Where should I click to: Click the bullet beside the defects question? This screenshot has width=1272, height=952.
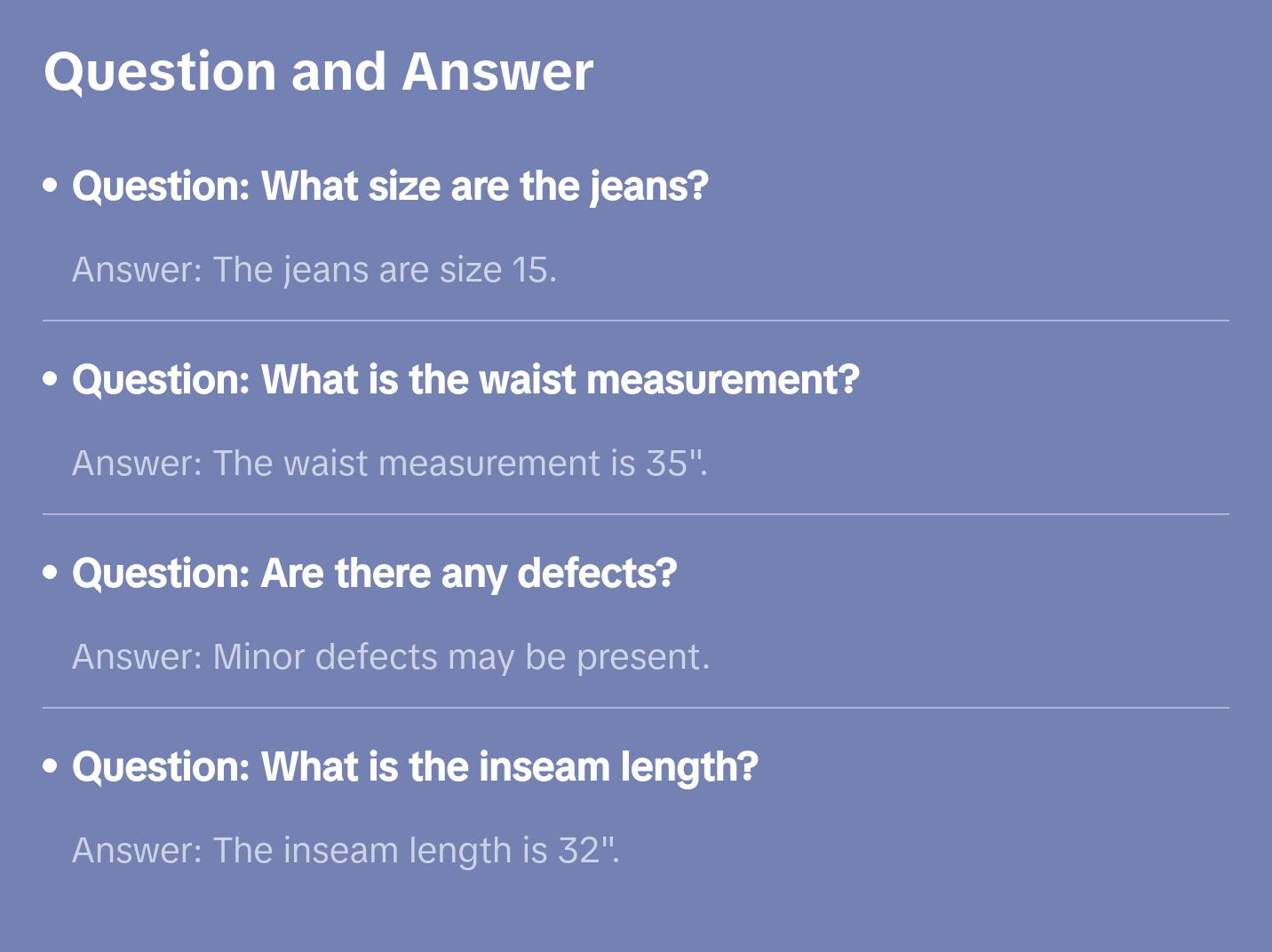[x=51, y=574]
